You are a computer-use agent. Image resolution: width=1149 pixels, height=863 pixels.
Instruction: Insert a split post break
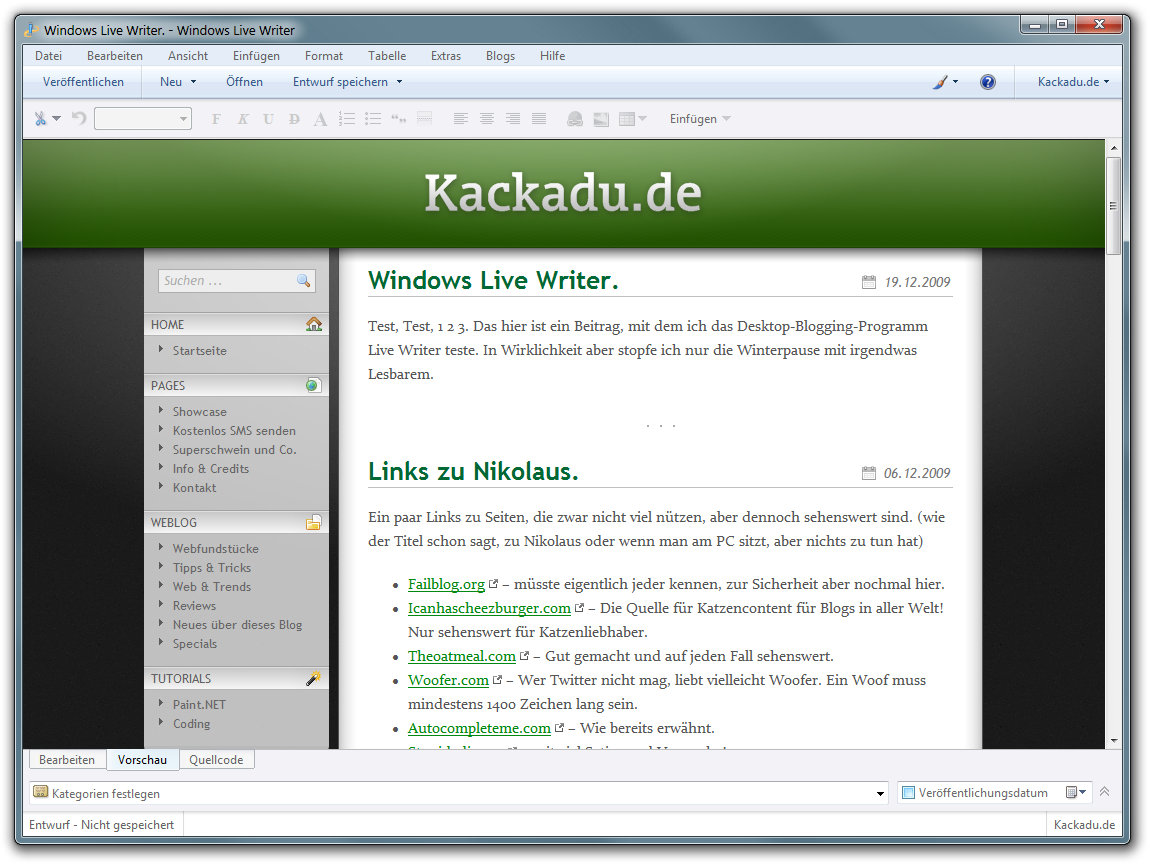click(x=424, y=119)
